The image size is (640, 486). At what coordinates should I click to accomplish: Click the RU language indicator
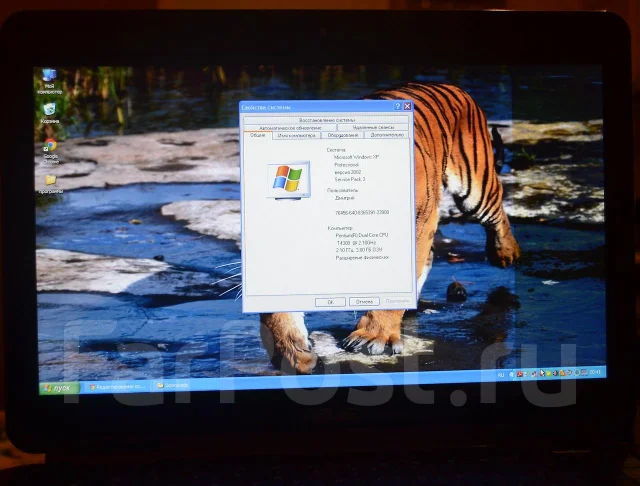(501, 375)
